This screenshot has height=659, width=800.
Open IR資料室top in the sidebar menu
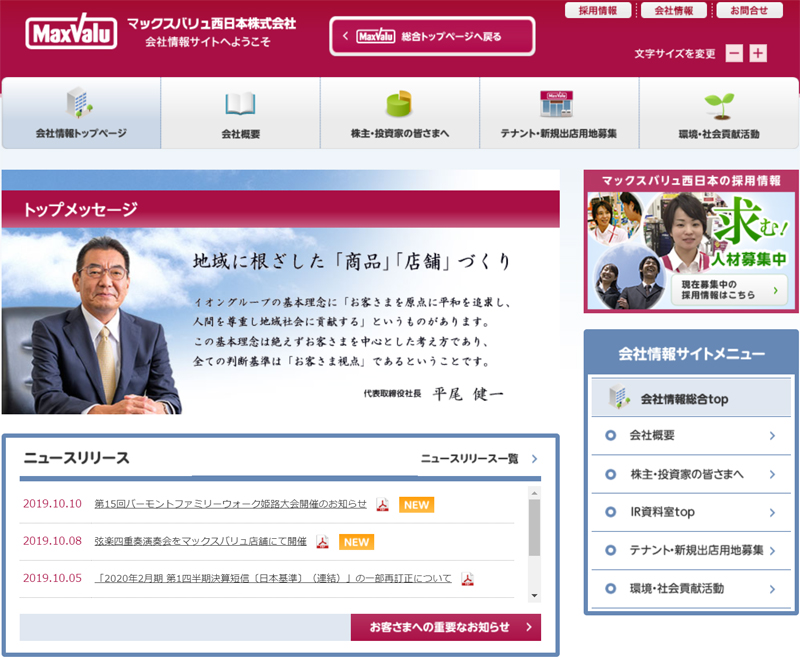tap(691, 513)
